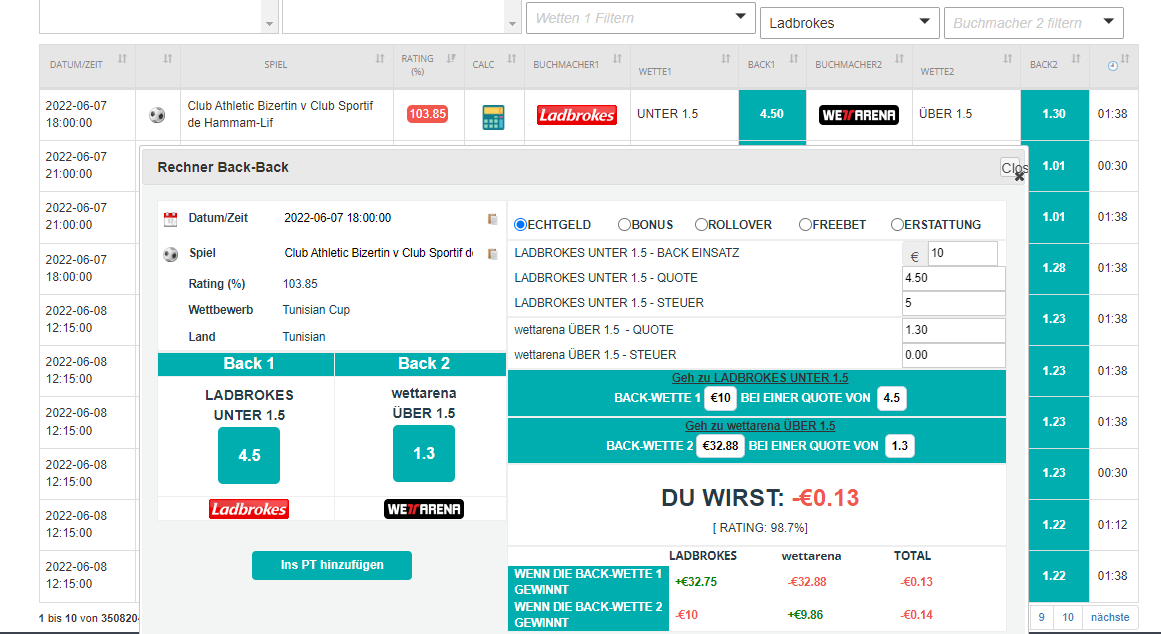
Task: Expand Buchmacher 2 filtern dropdown
Action: [1034, 23]
